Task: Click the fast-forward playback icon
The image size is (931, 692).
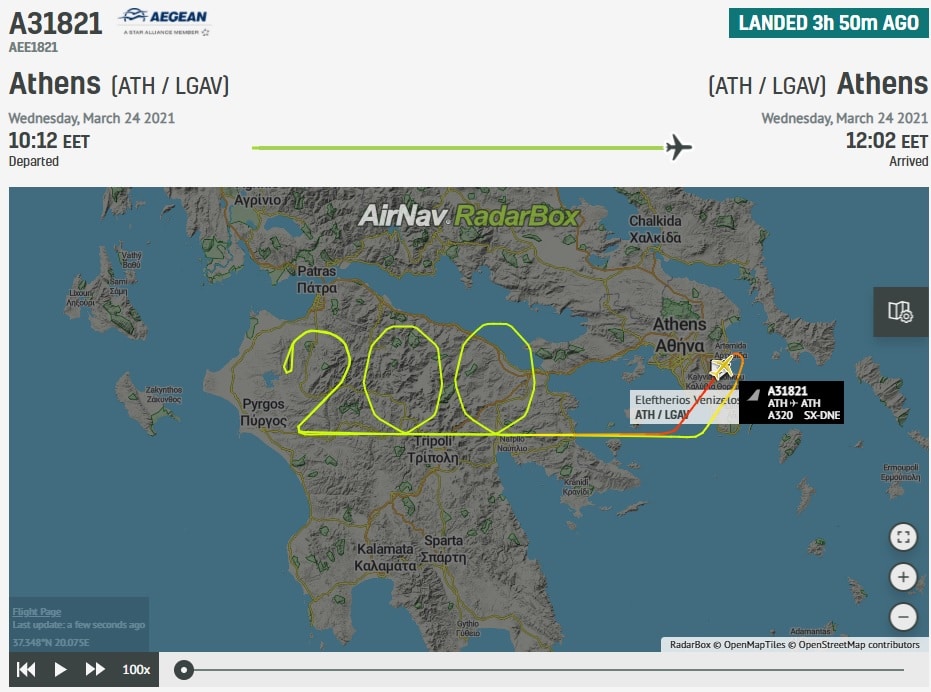Action: click(95, 669)
